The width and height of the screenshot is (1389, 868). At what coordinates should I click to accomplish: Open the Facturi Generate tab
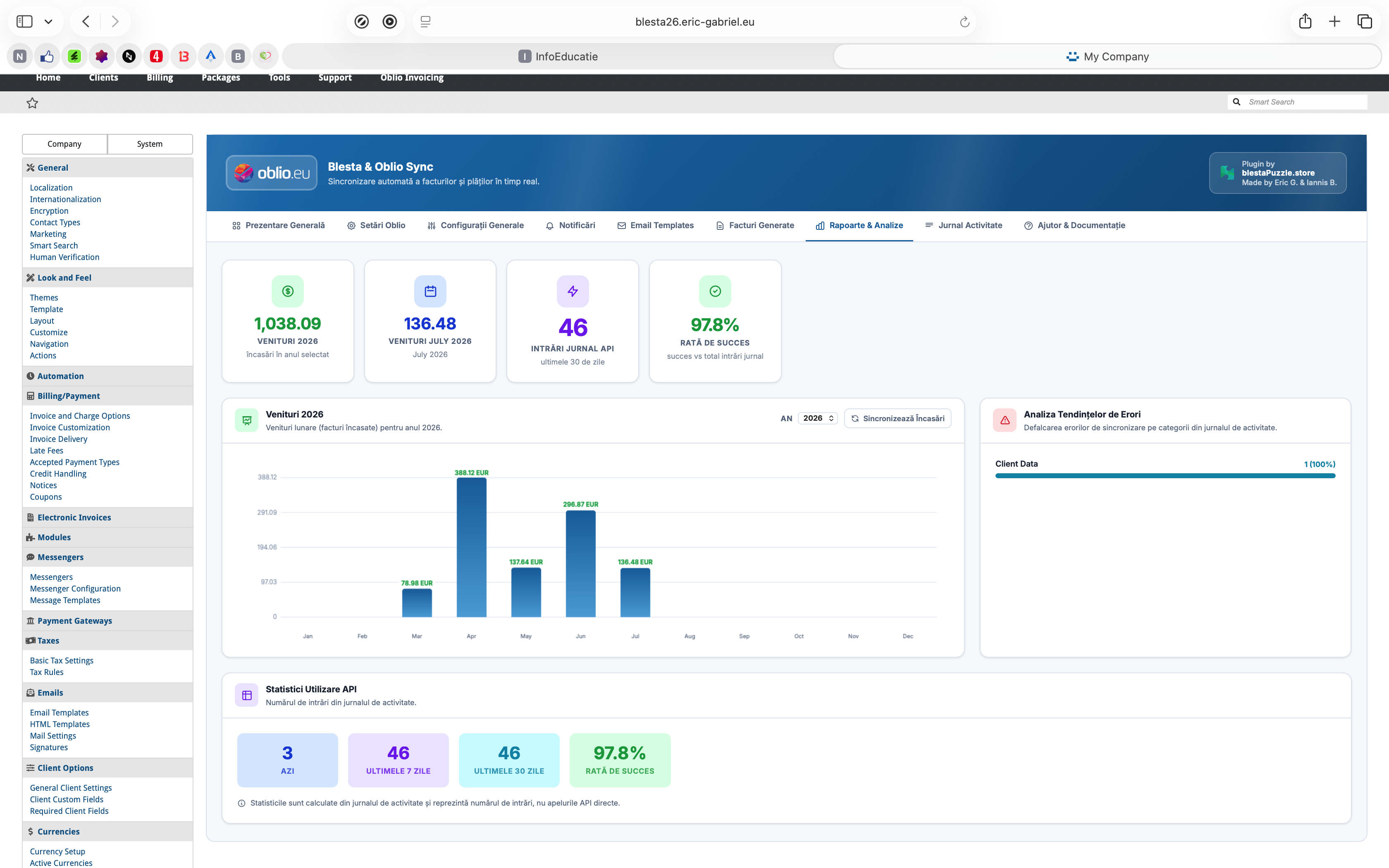point(755,226)
